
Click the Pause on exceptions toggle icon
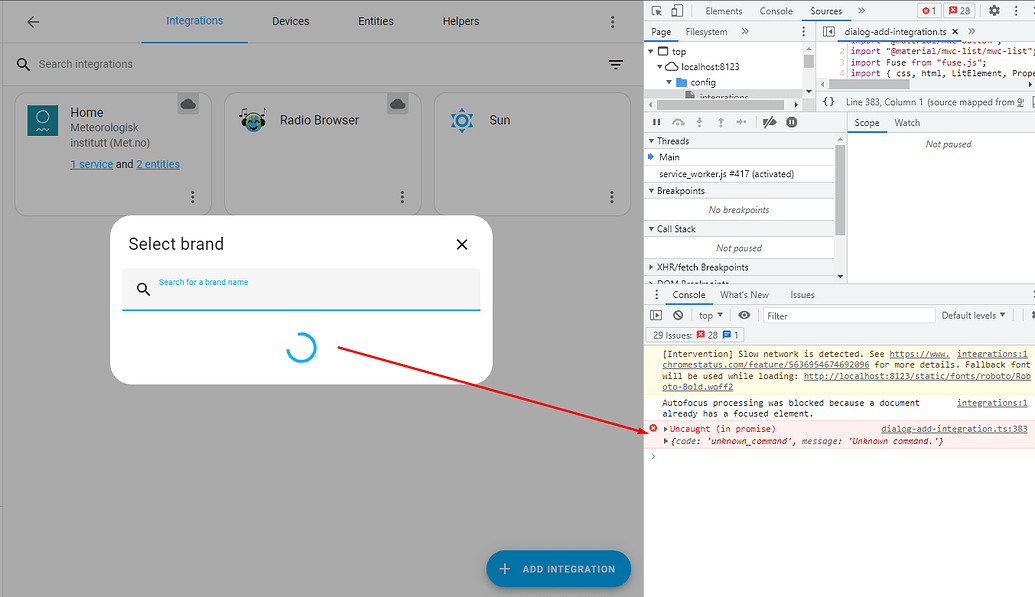(791, 122)
